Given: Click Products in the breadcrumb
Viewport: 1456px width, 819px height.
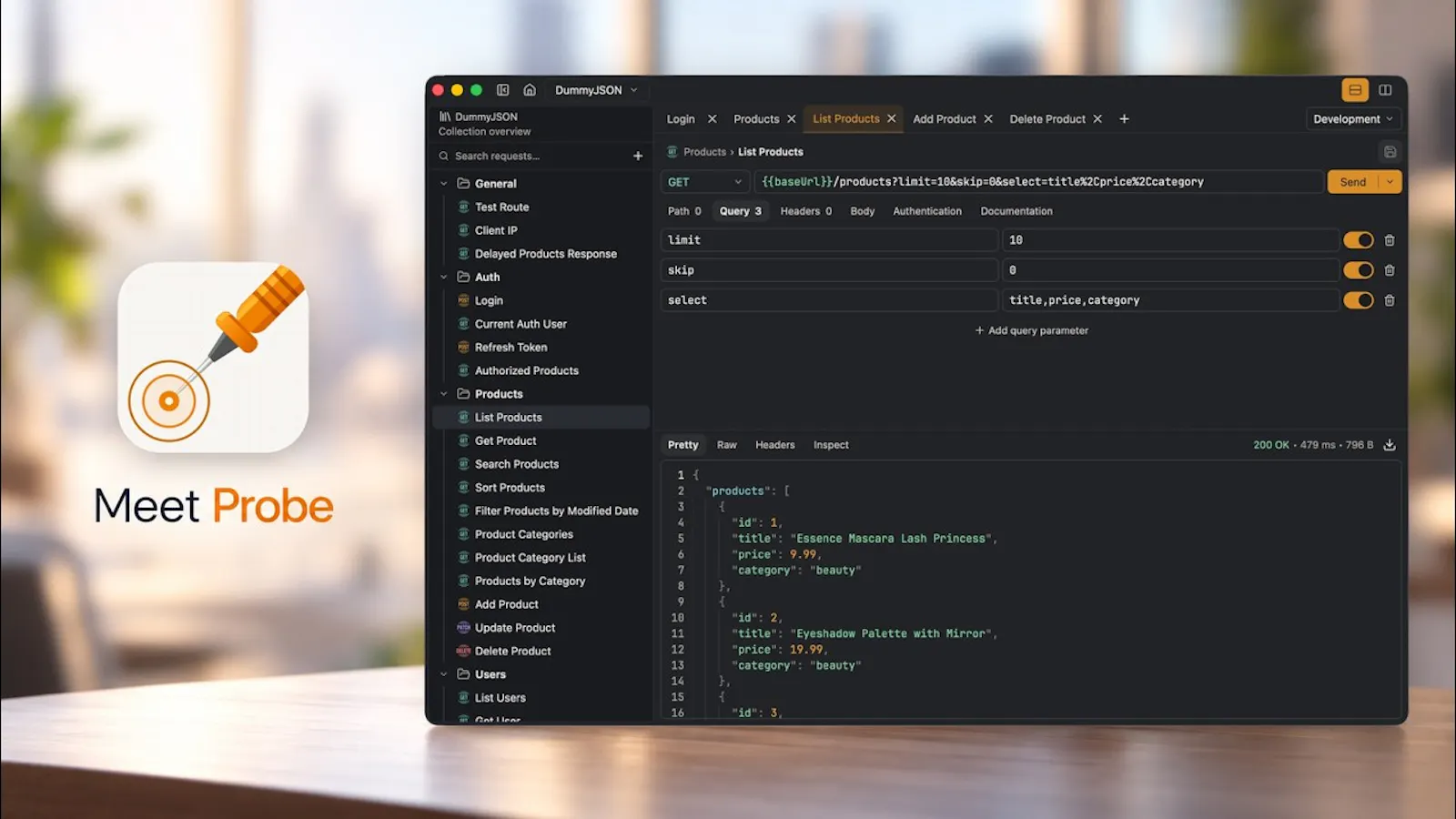Looking at the screenshot, I should click(704, 152).
